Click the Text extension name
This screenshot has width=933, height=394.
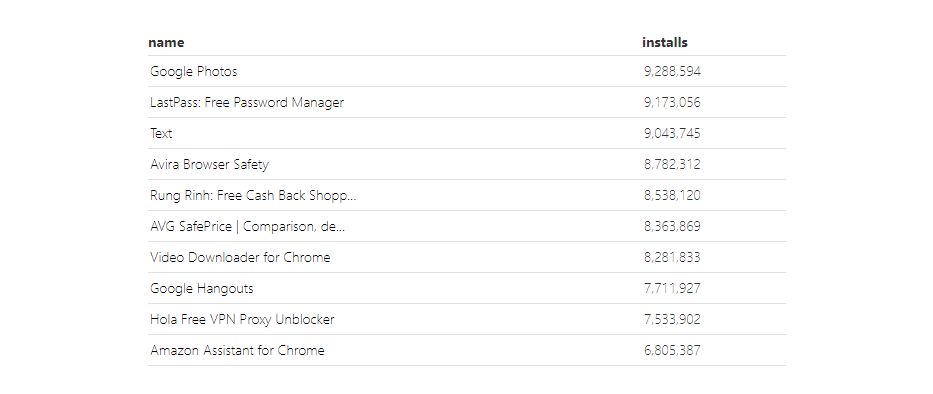161,133
